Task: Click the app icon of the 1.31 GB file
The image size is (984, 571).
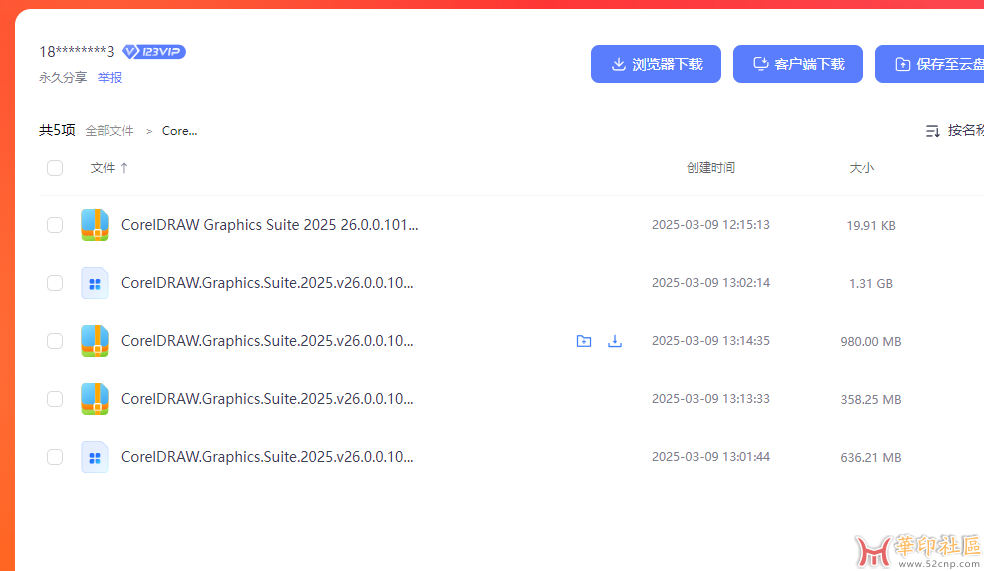Action: click(95, 283)
